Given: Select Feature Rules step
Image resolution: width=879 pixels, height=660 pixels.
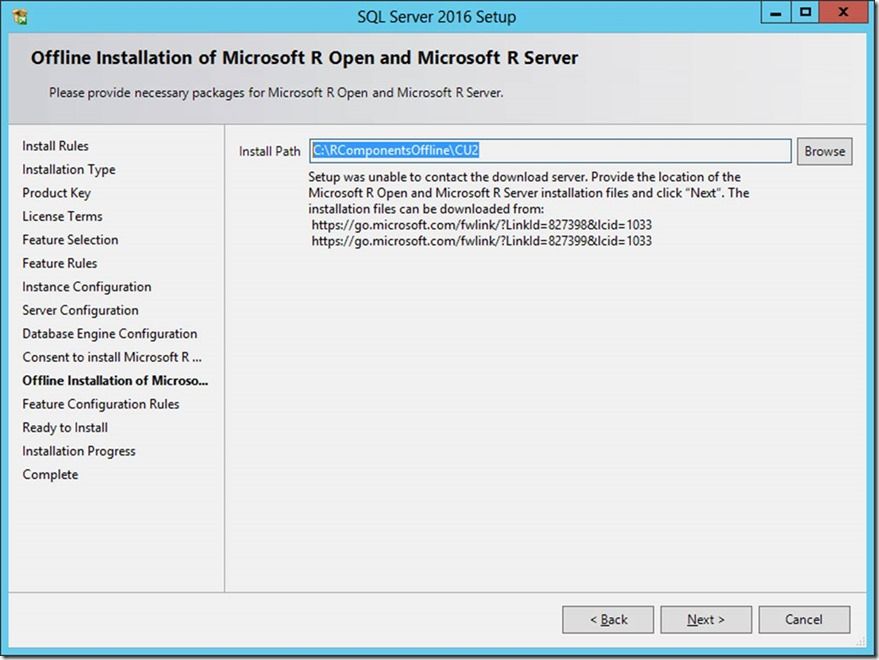Looking at the screenshot, I should (x=59, y=263).
